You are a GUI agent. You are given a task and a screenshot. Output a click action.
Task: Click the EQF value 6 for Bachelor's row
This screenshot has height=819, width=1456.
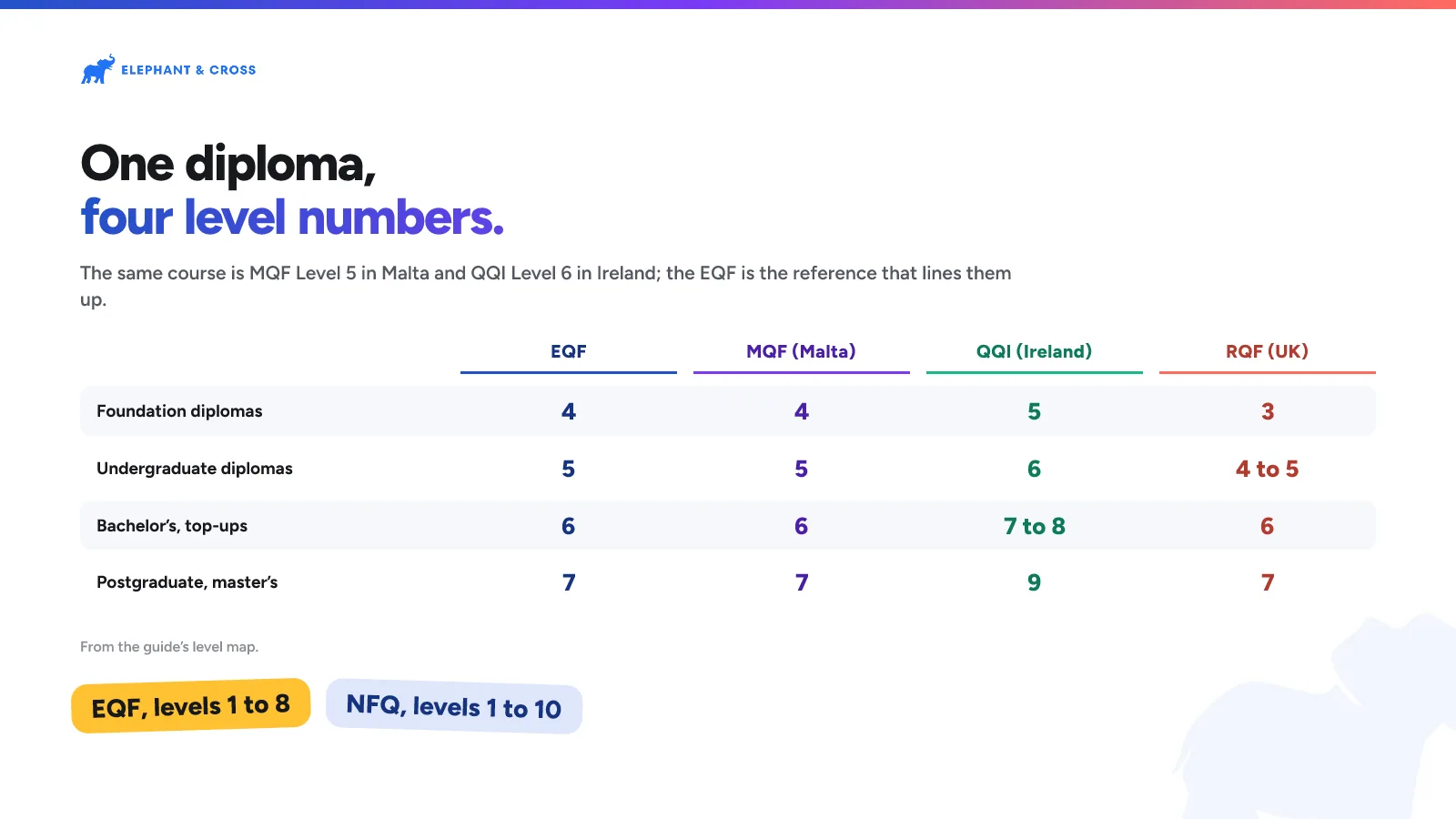click(x=569, y=526)
